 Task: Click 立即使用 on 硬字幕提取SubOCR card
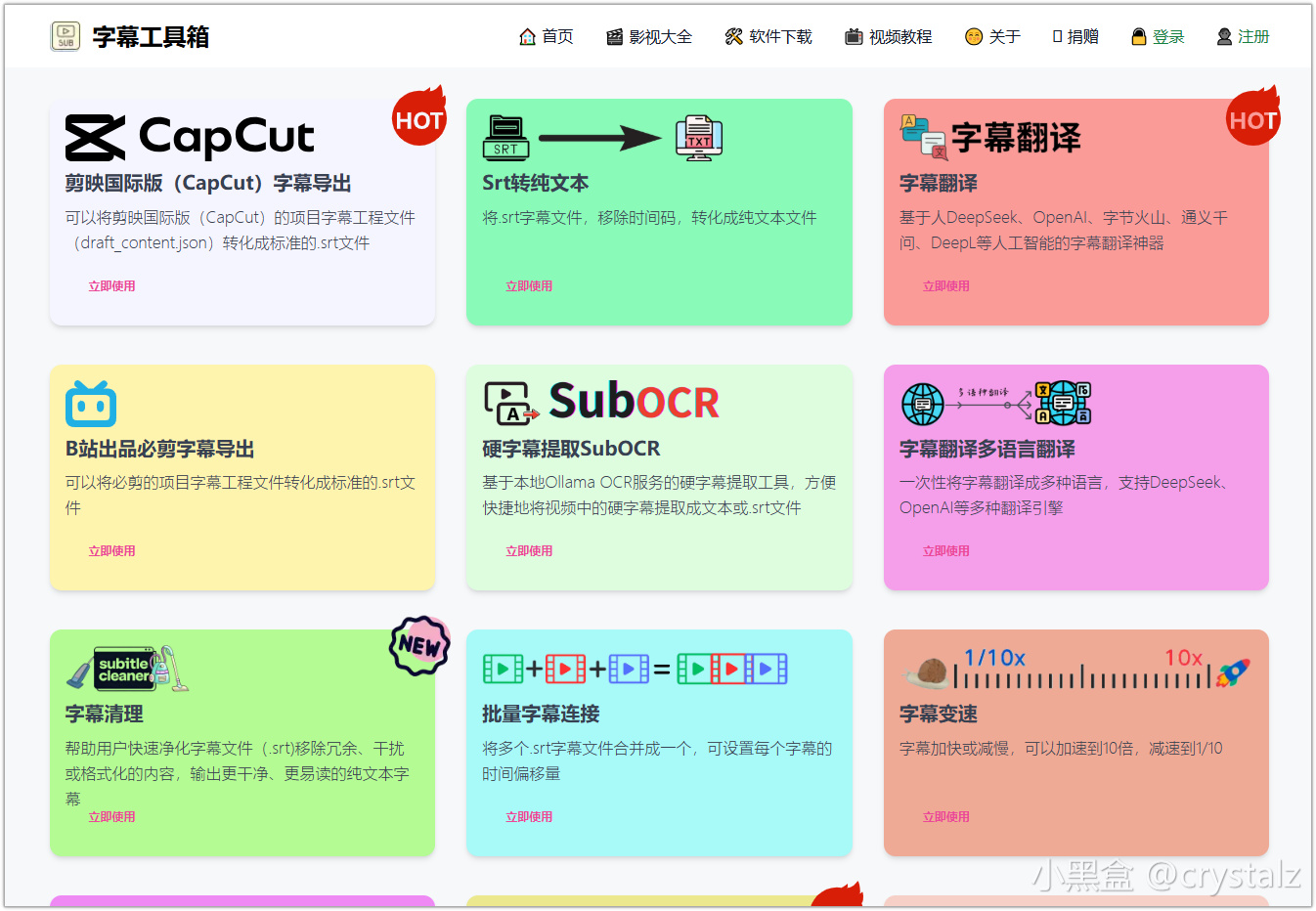pyautogui.click(x=529, y=551)
